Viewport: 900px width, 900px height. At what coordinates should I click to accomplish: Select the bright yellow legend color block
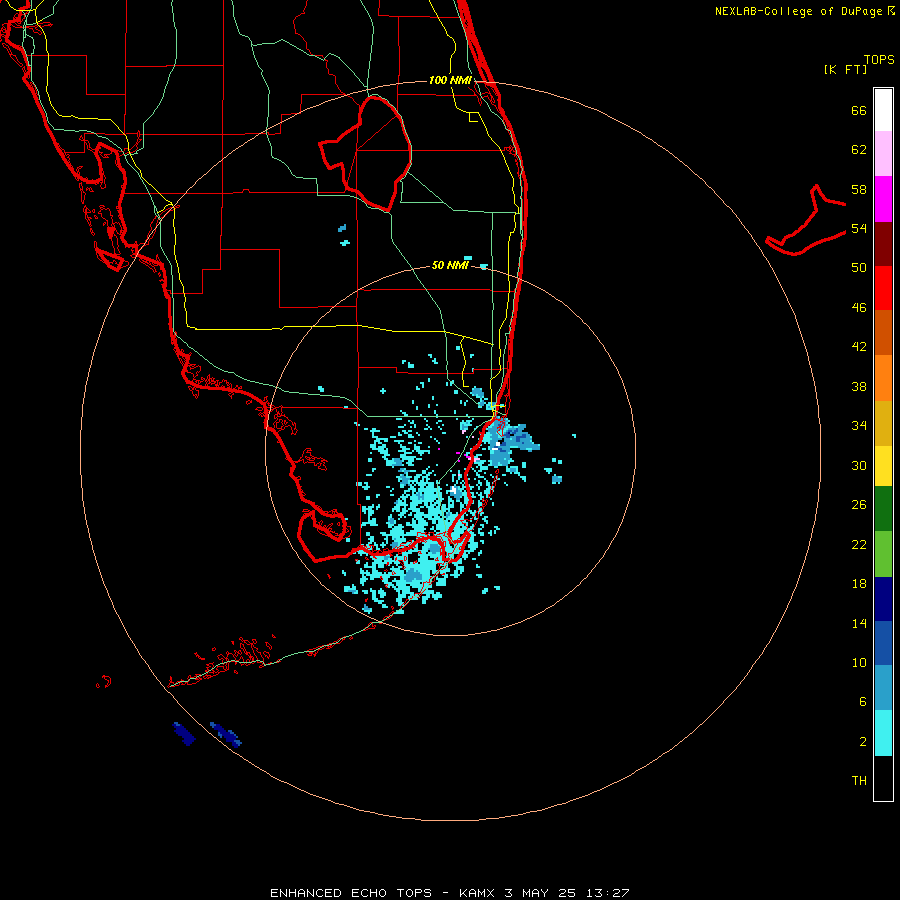point(883,466)
